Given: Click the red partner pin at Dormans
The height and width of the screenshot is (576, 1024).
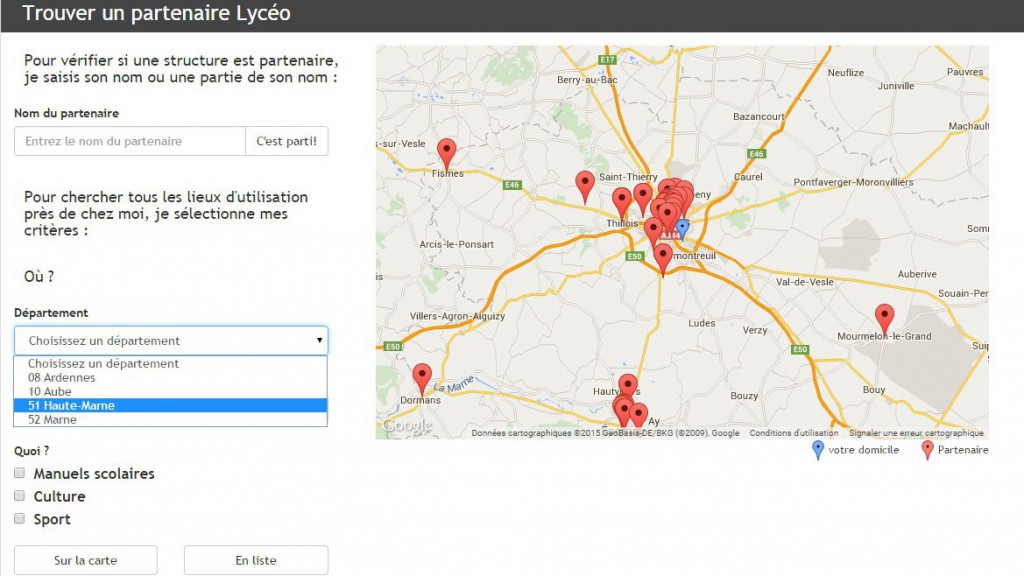Looking at the screenshot, I should click(x=423, y=379).
